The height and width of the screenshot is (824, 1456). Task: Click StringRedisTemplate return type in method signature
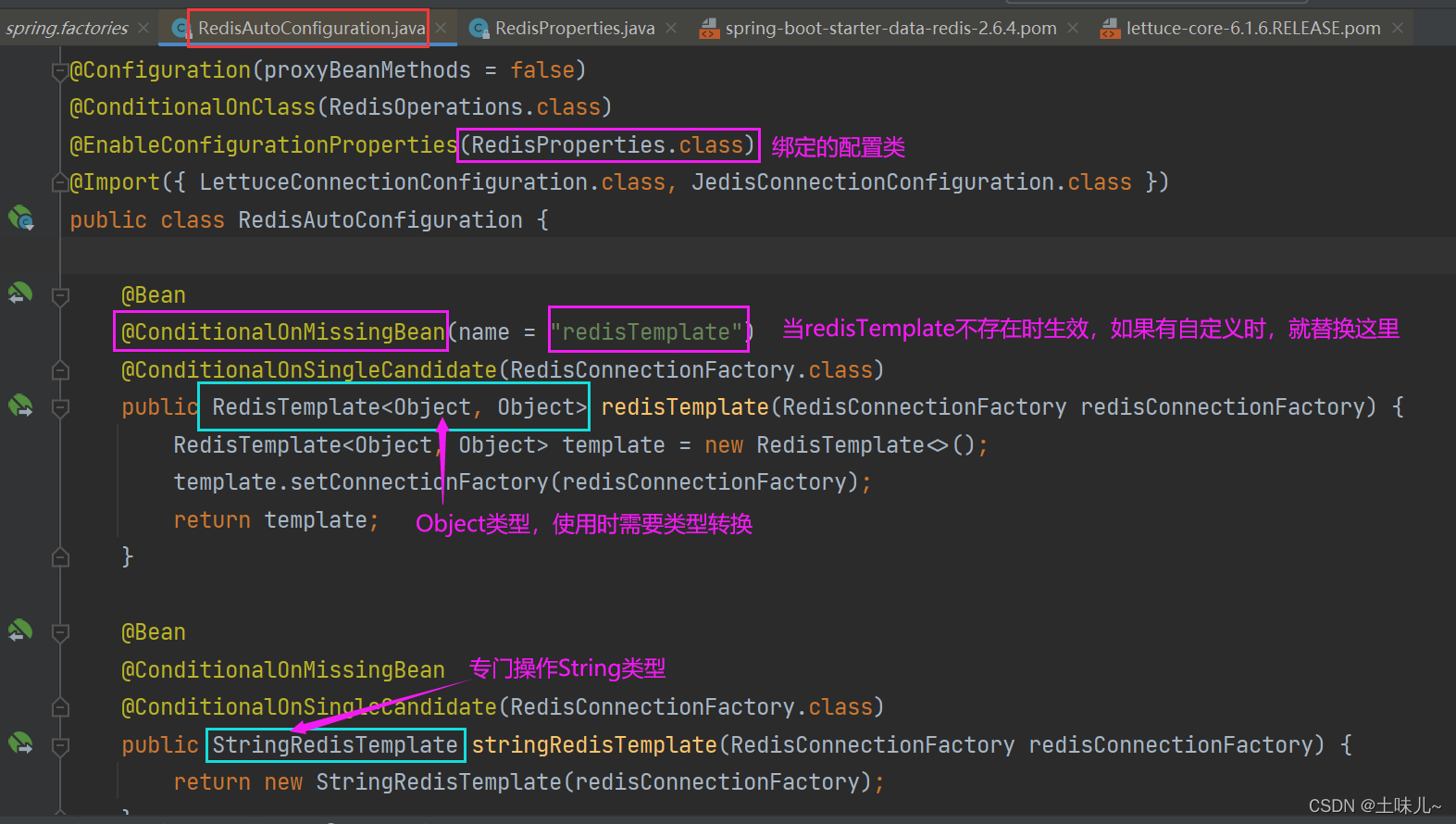pos(335,745)
